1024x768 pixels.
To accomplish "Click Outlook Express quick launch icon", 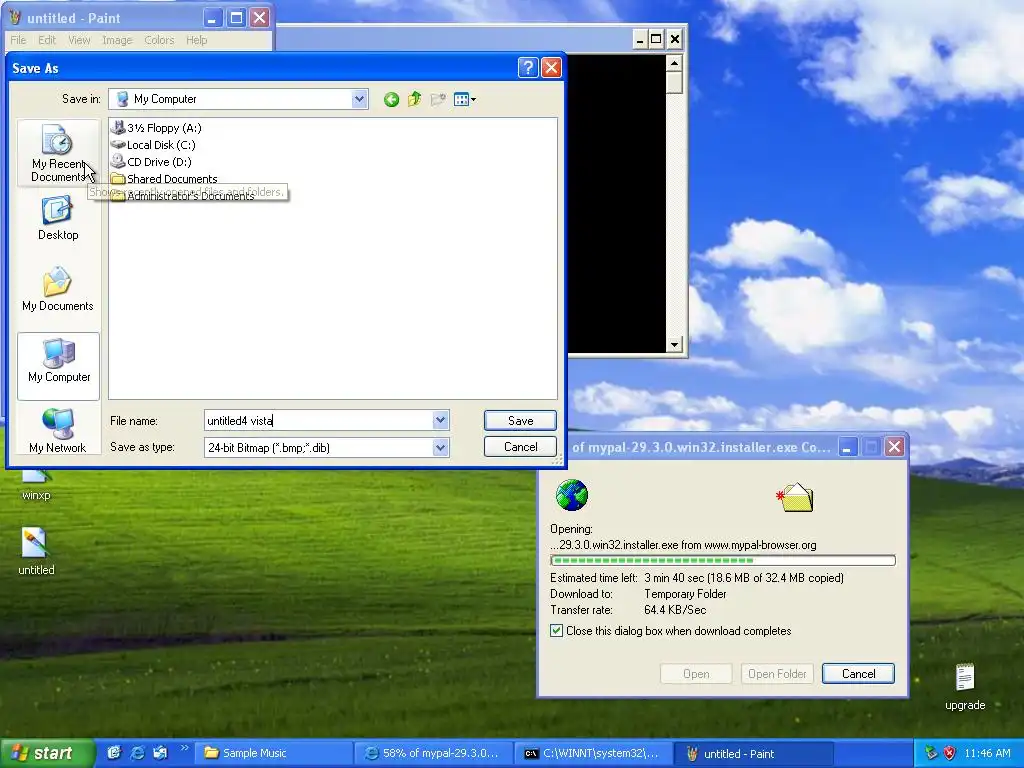I will (x=159, y=753).
